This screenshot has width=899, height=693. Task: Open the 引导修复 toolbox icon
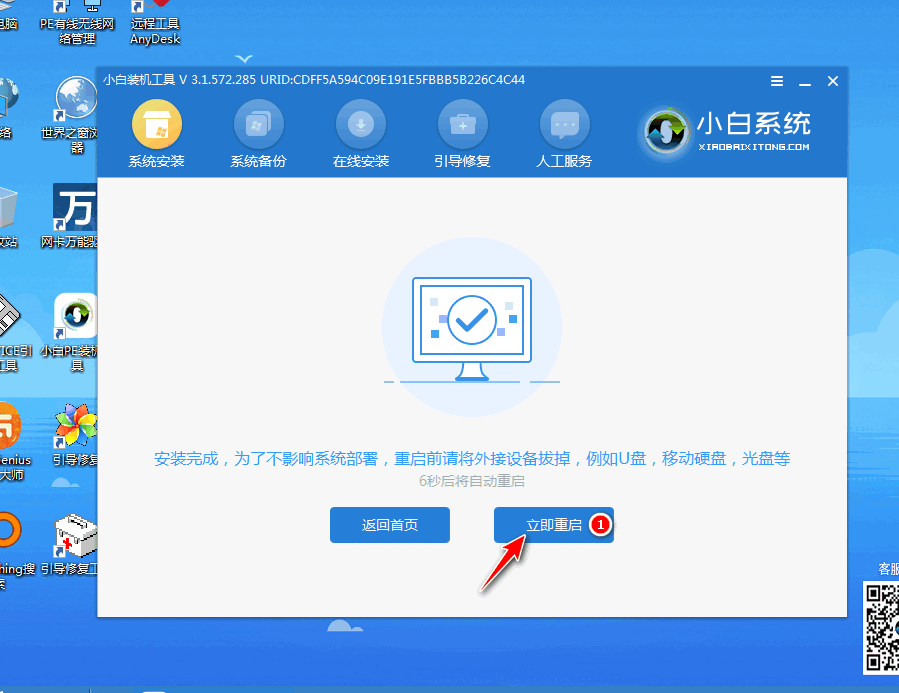(x=463, y=124)
